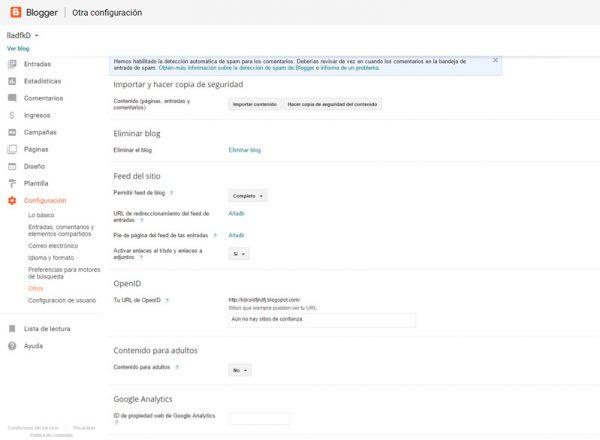Go to Páginas menu item

pos(36,149)
